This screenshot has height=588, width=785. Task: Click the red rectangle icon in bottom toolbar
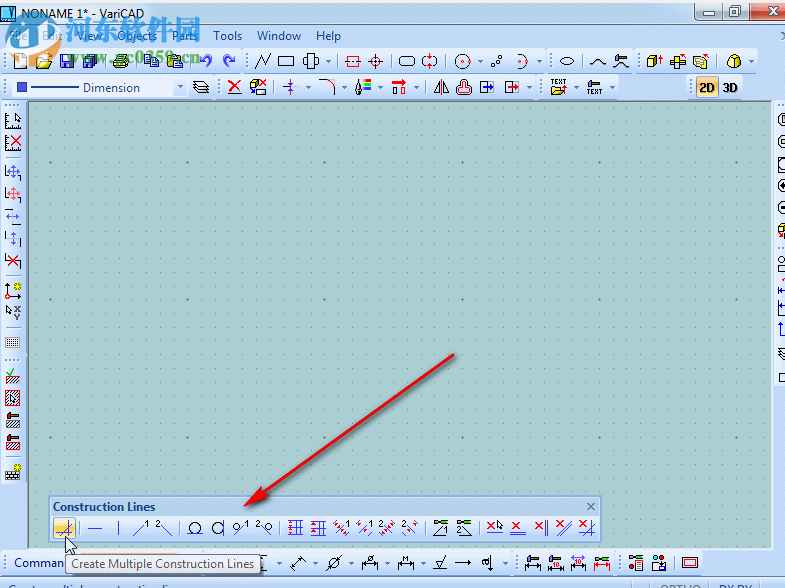click(689, 562)
